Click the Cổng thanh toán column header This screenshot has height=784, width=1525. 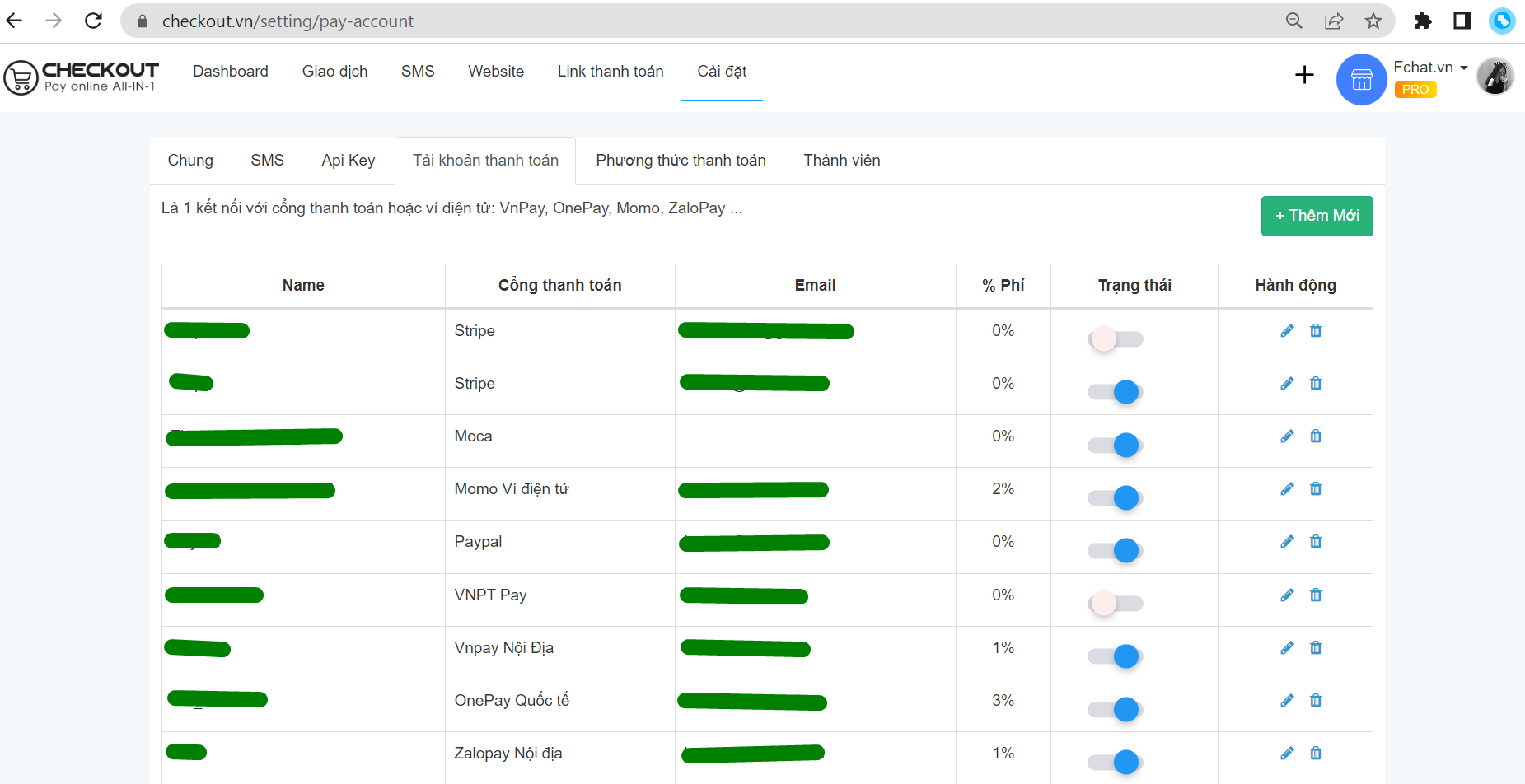click(559, 286)
